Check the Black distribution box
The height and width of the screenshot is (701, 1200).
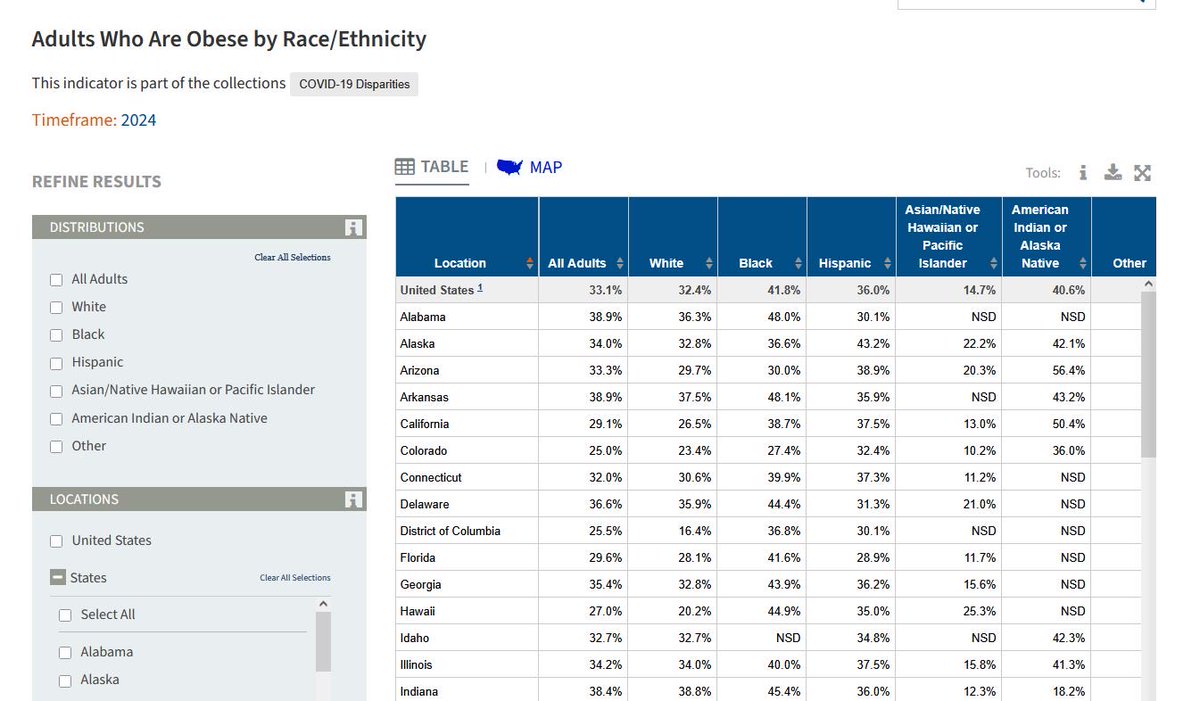click(57, 335)
